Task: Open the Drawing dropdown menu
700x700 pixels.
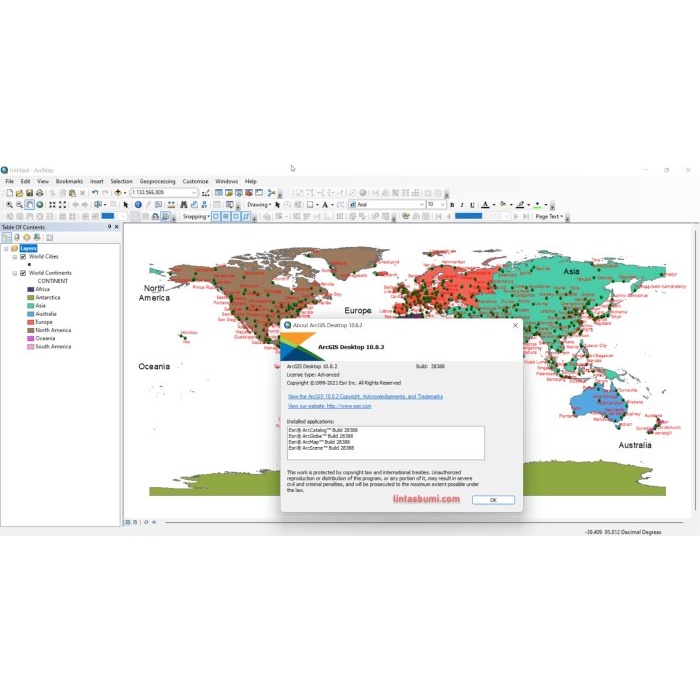Action: pos(259,204)
